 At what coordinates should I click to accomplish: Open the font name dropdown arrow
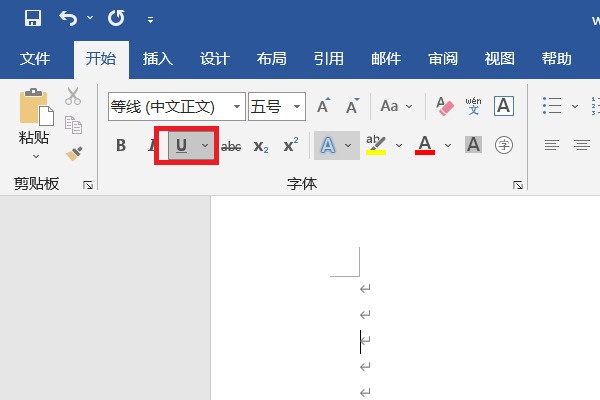click(237, 106)
